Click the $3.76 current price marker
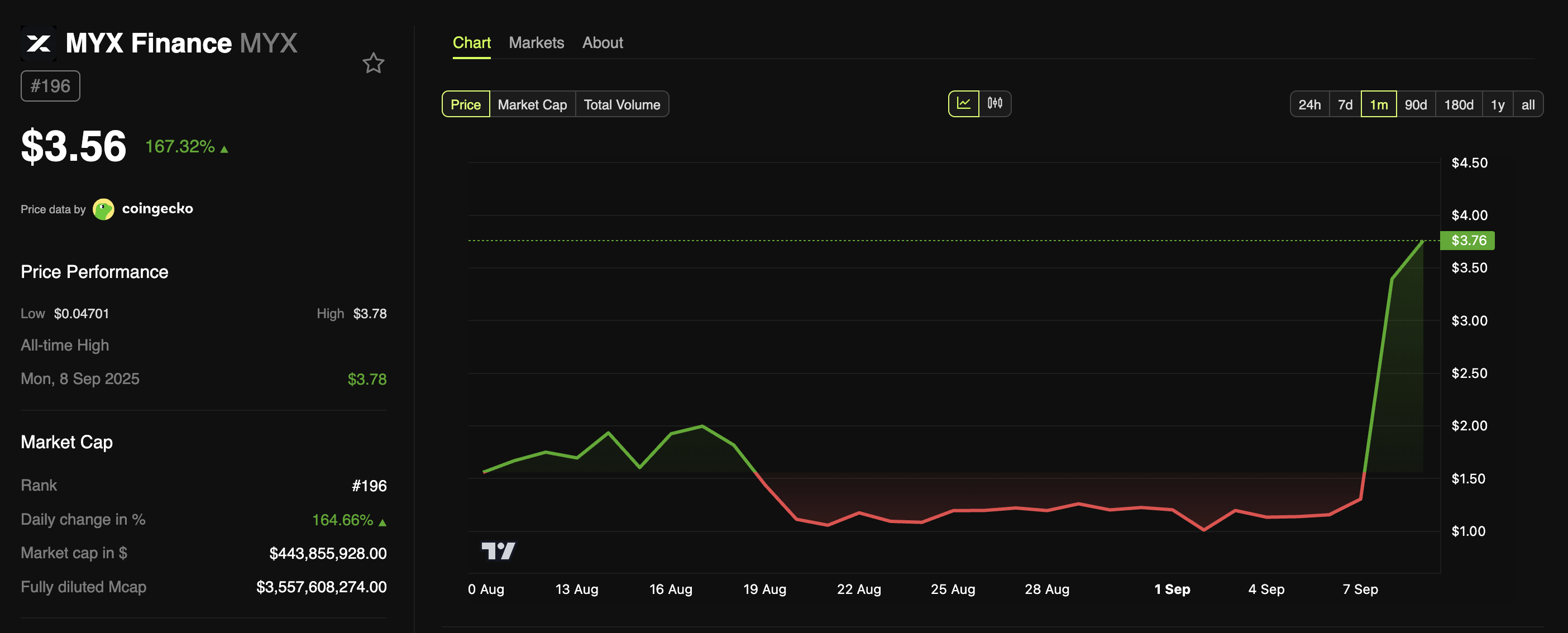This screenshot has height=633, width=1568. click(x=1467, y=241)
